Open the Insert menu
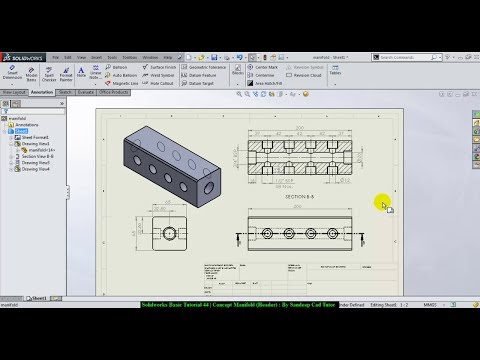Image resolution: width=480 pixels, height=360 pixels. point(96,57)
